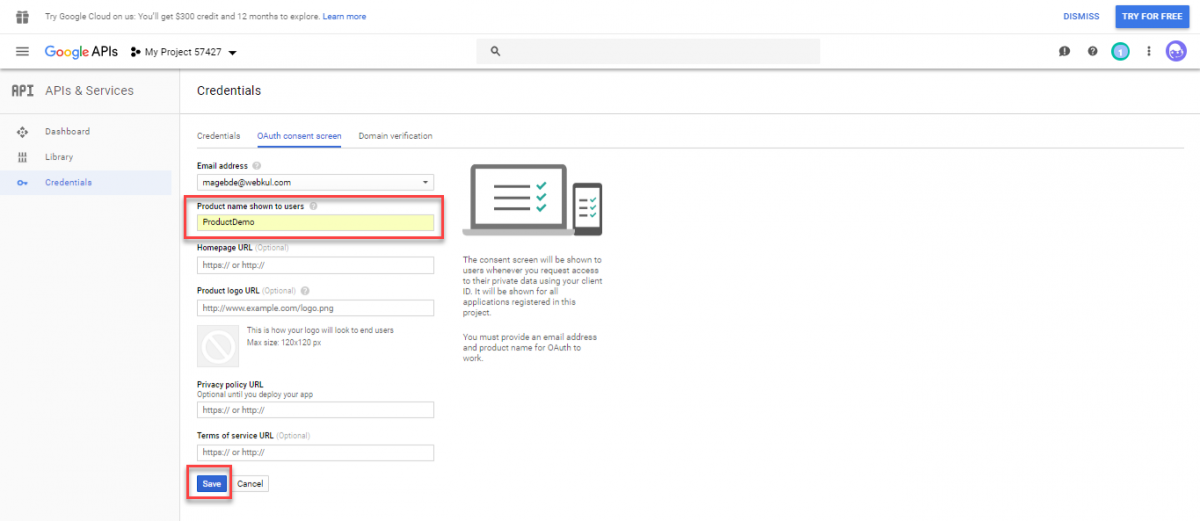Viewport: 1200px width, 521px height.
Task: Click the Library sidebar icon
Action: (x=23, y=157)
